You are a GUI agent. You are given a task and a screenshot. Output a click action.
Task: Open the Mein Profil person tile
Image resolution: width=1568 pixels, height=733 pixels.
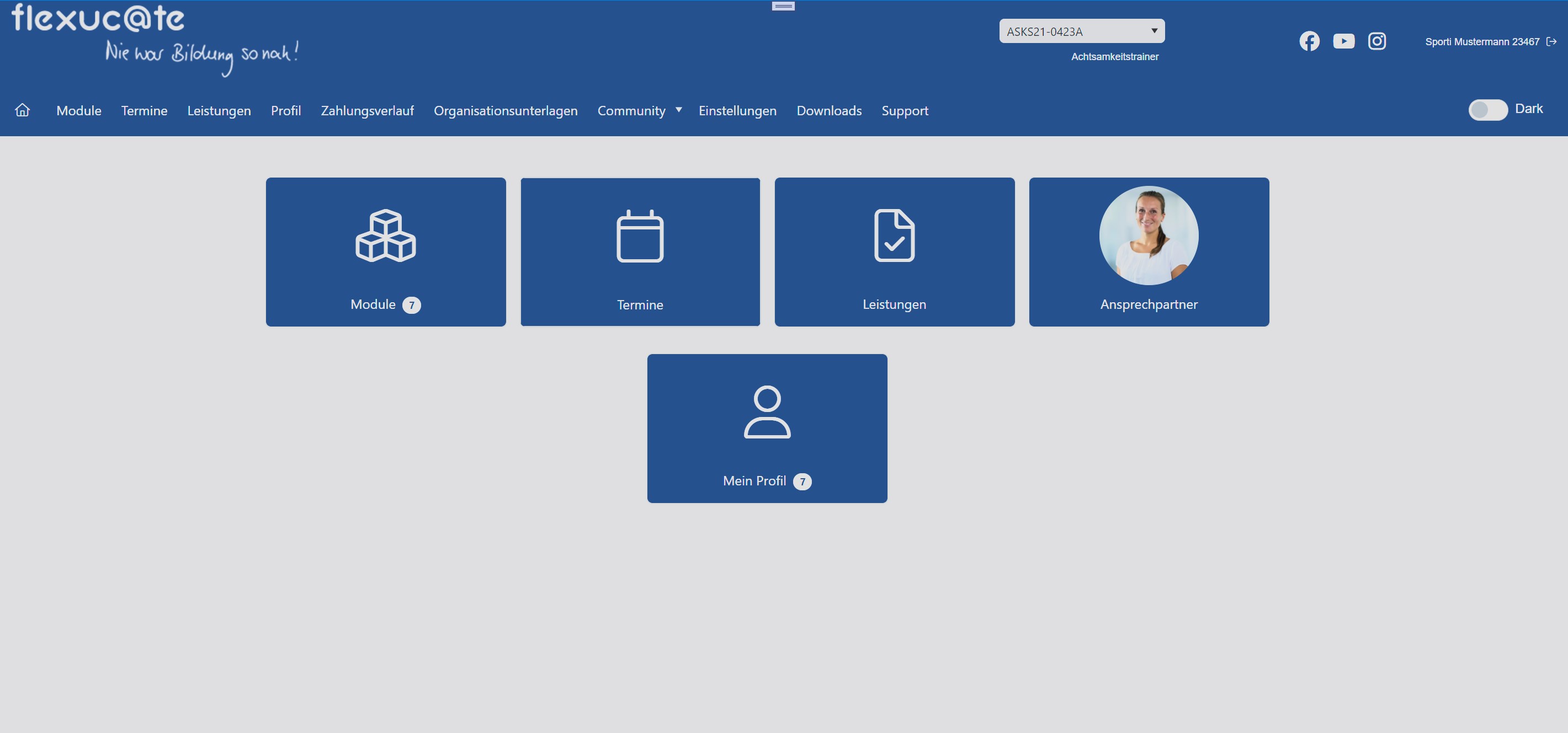767,428
